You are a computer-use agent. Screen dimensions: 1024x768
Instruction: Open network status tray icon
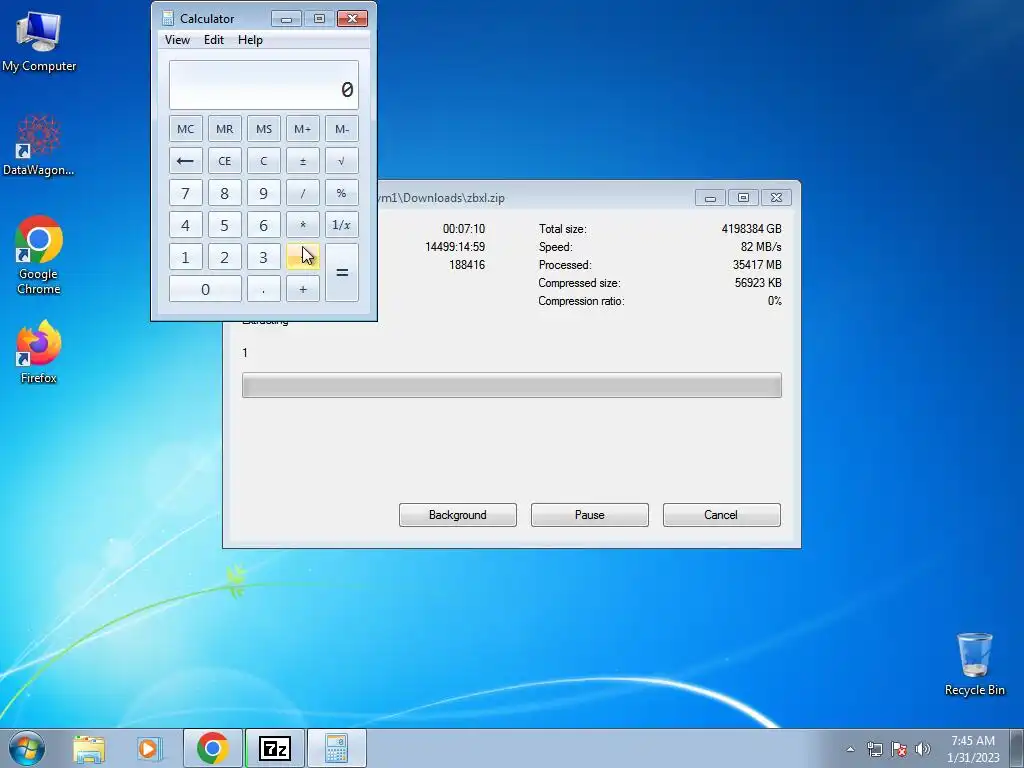coord(874,749)
